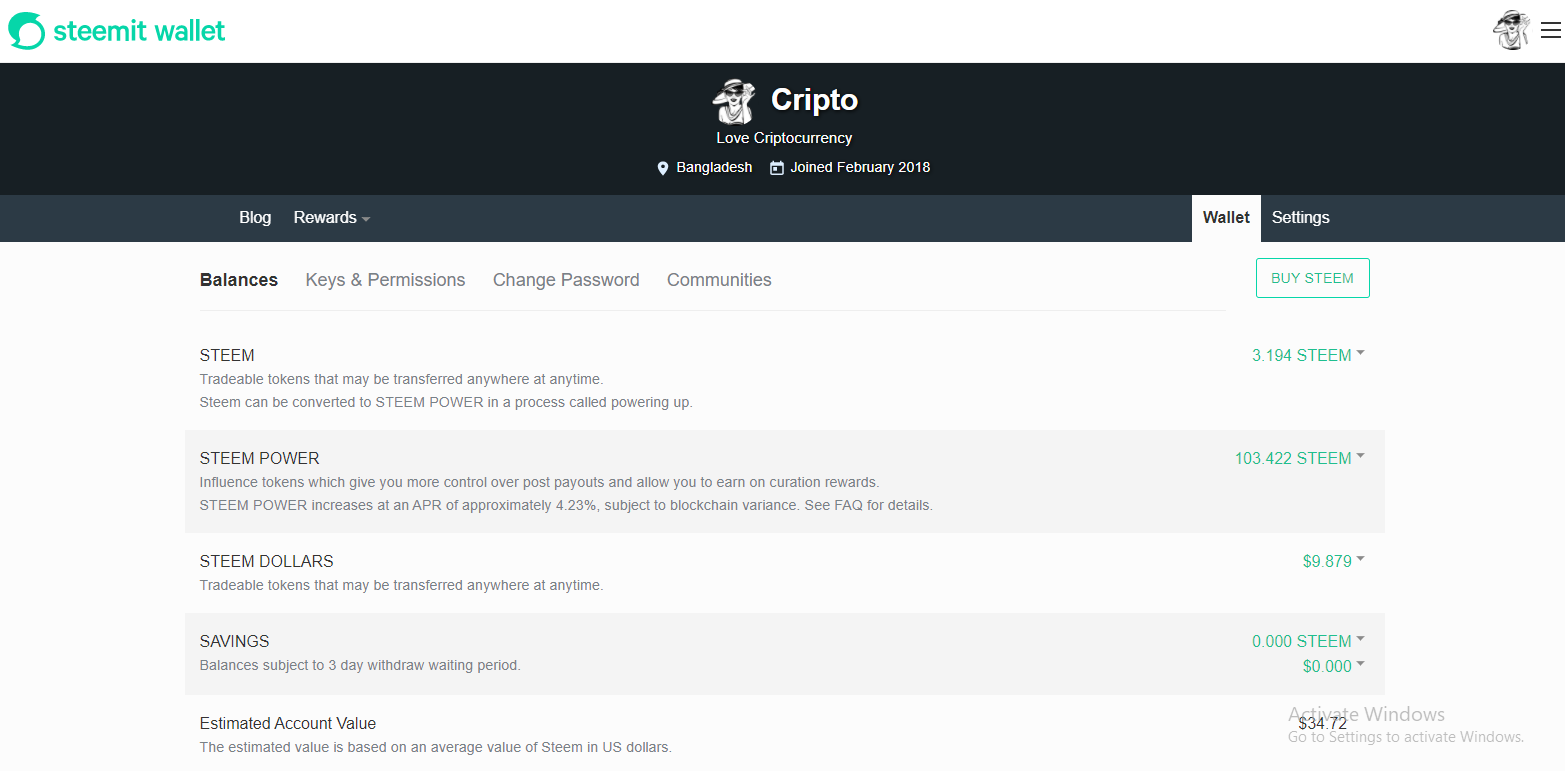Click the 'Joined February 2018' text

[x=860, y=168]
